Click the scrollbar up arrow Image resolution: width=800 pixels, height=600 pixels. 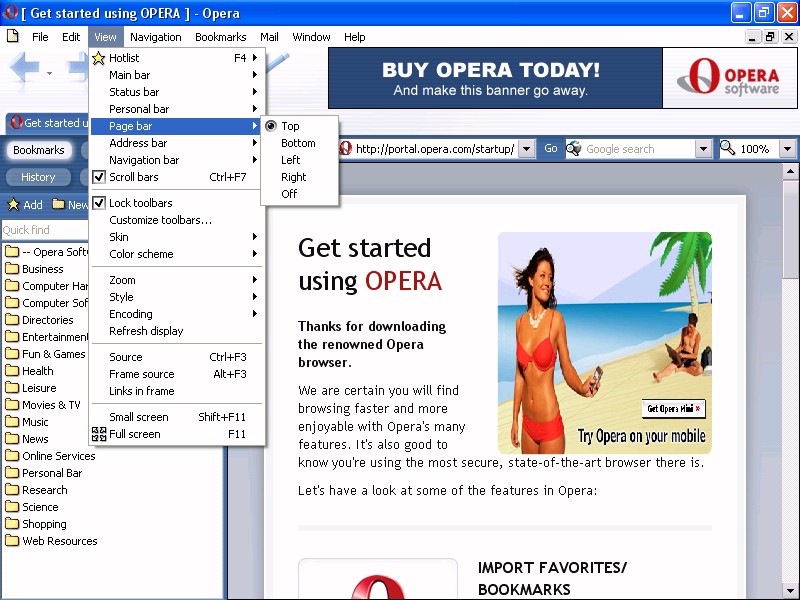pos(790,172)
